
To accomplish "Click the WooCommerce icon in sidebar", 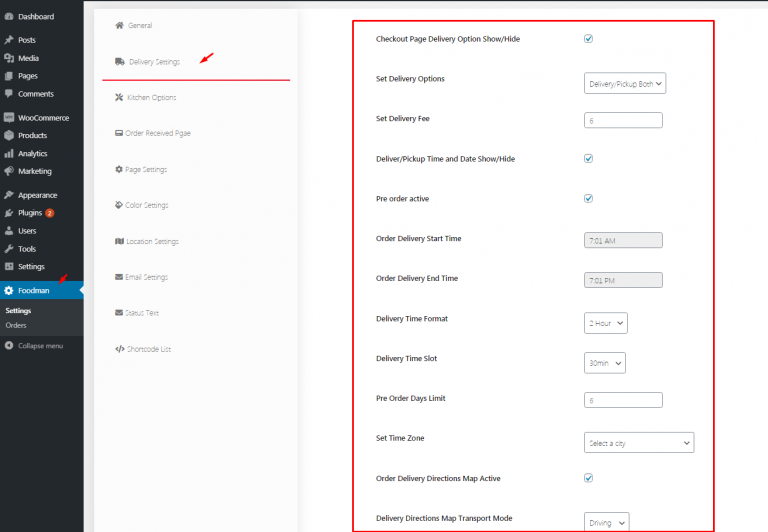I will coord(9,118).
